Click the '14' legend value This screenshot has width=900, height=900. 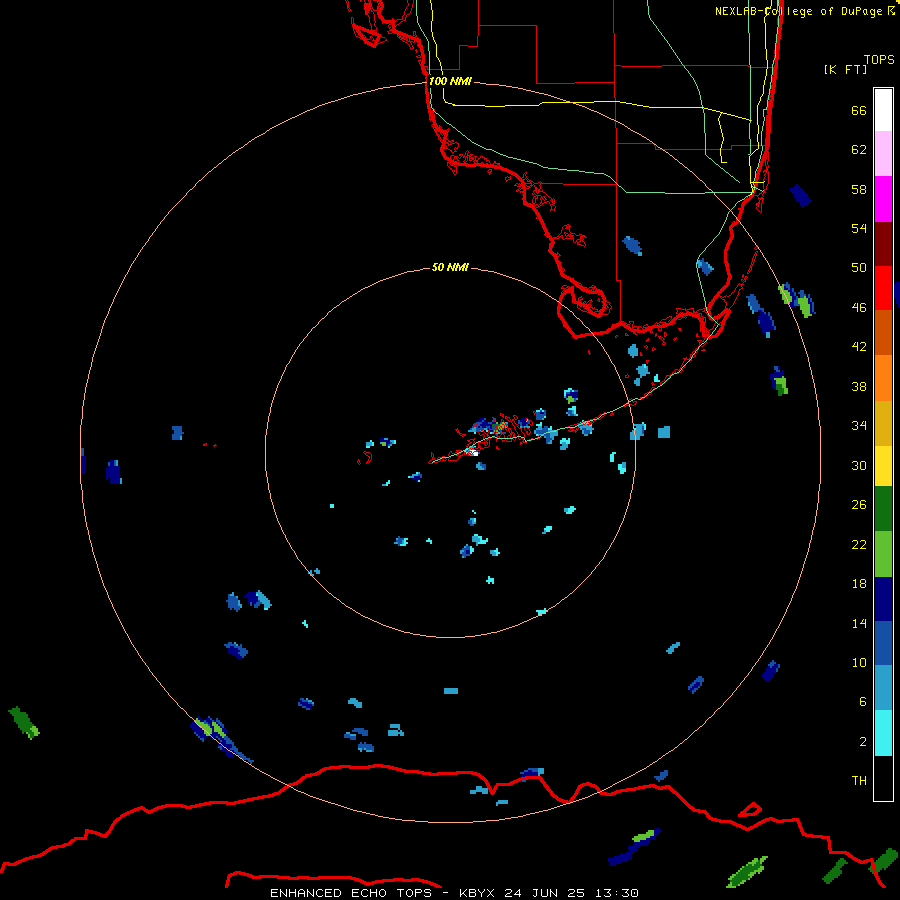[859, 623]
